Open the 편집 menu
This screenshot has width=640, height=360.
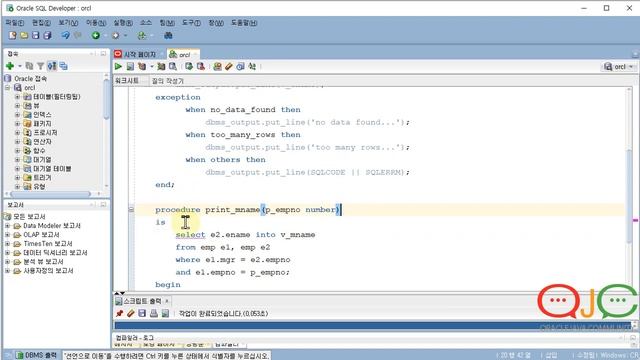click(x=41, y=23)
